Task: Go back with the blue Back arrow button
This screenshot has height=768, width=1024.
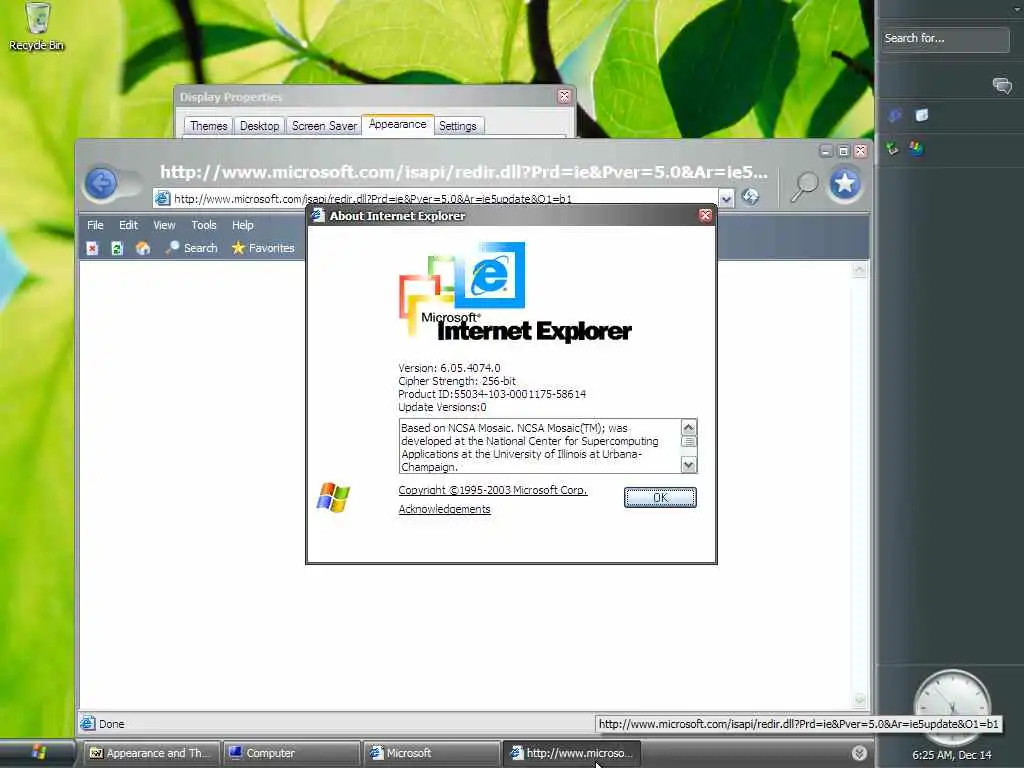Action: pyautogui.click(x=101, y=183)
